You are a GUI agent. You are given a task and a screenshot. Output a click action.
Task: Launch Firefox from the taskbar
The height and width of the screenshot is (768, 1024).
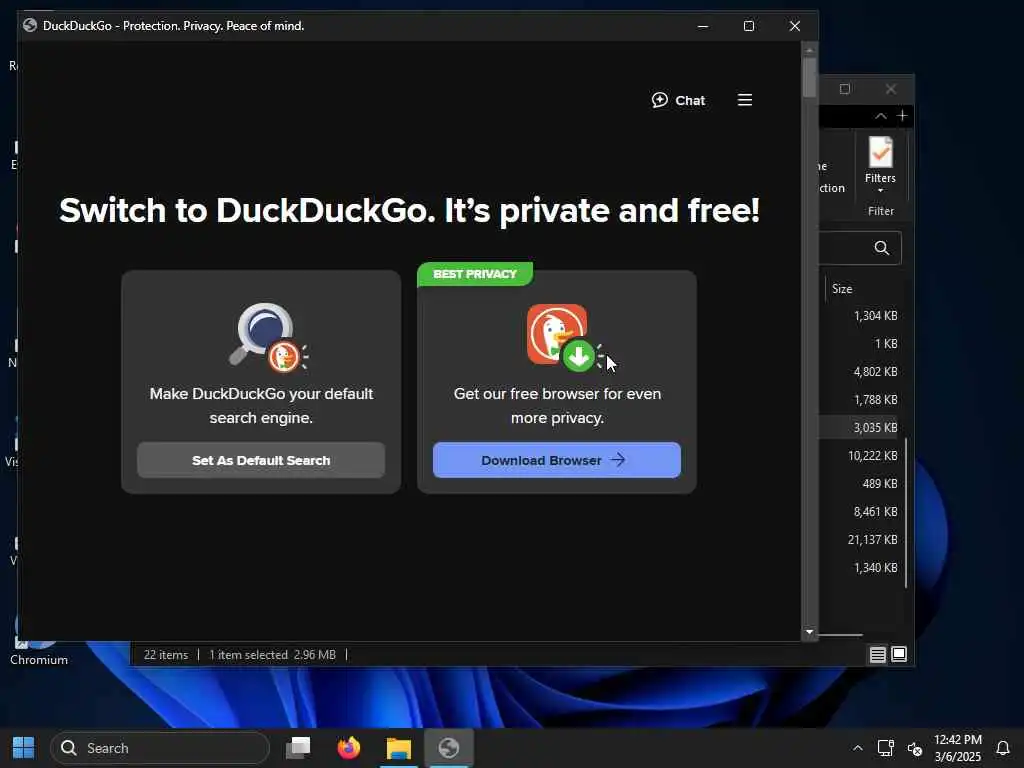(349, 748)
